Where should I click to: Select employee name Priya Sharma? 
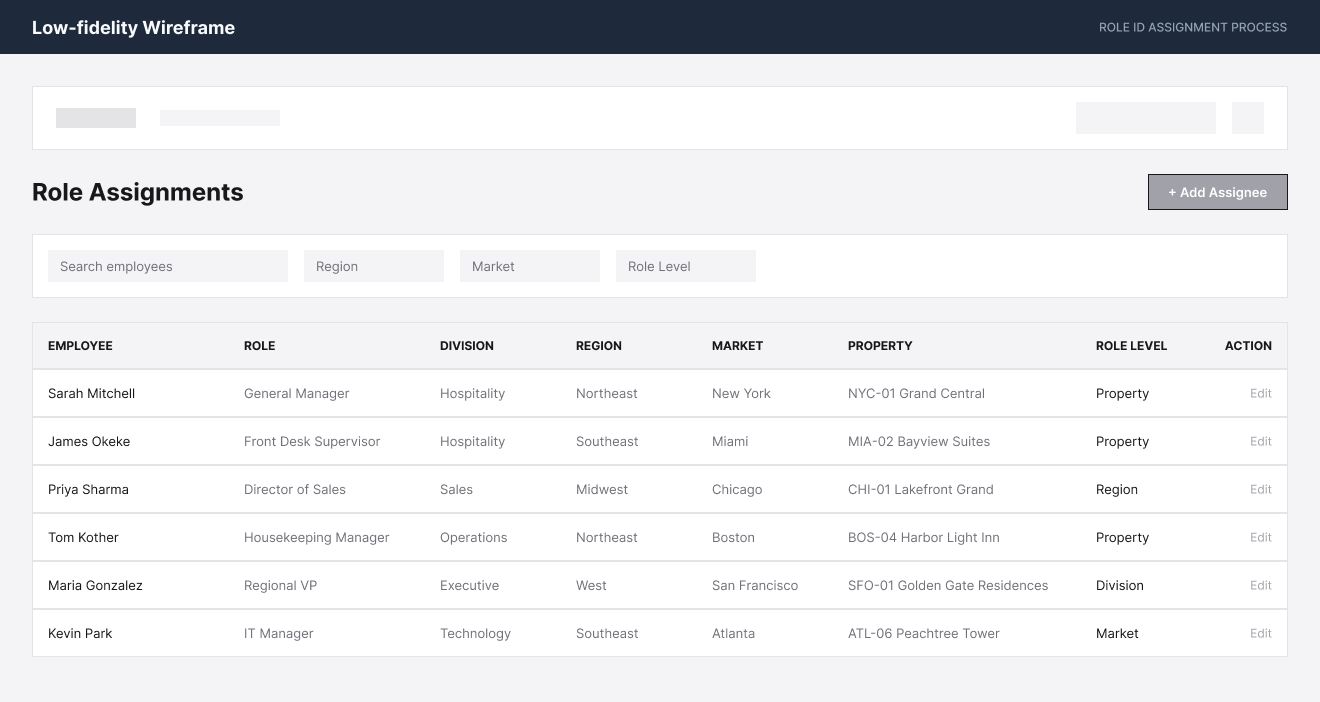click(x=88, y=489)
